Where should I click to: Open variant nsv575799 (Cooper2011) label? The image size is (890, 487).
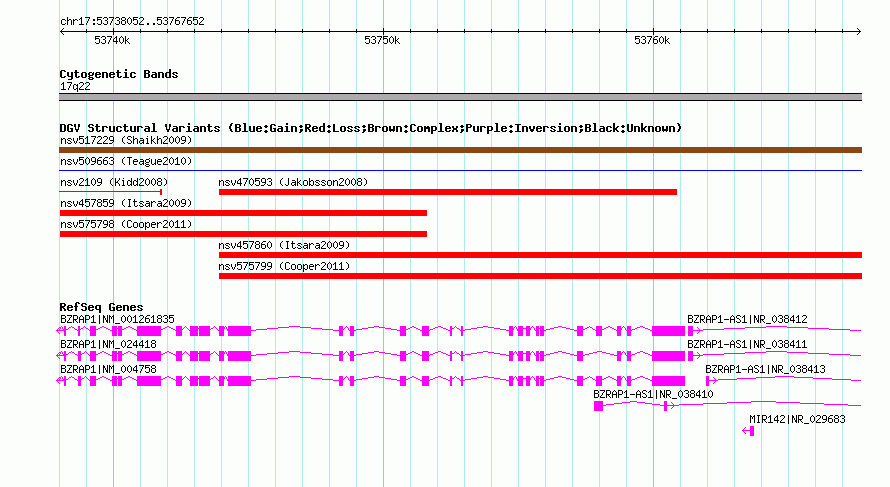click(284, 266)
